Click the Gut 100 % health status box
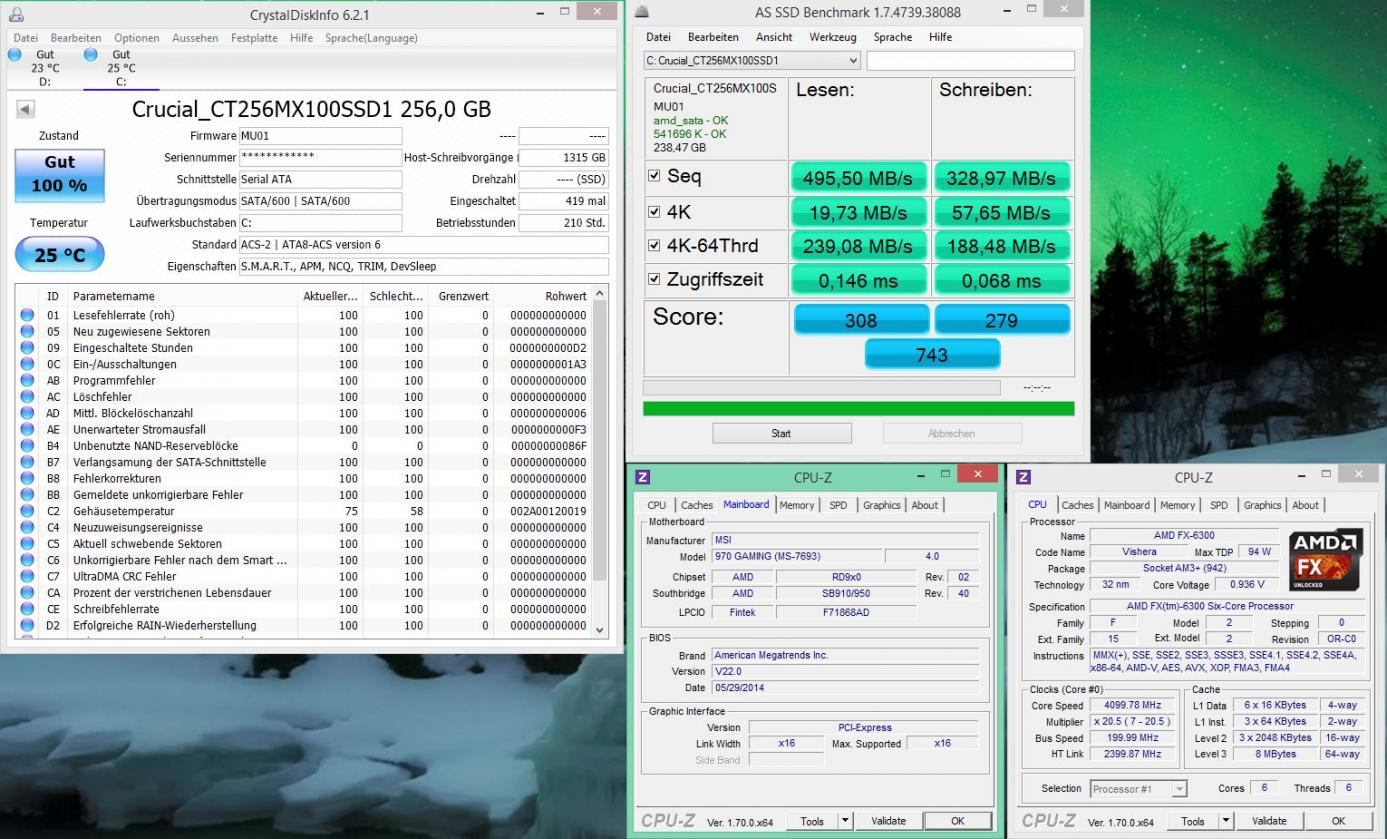1387x839 pixels. (x=59, y=174)
